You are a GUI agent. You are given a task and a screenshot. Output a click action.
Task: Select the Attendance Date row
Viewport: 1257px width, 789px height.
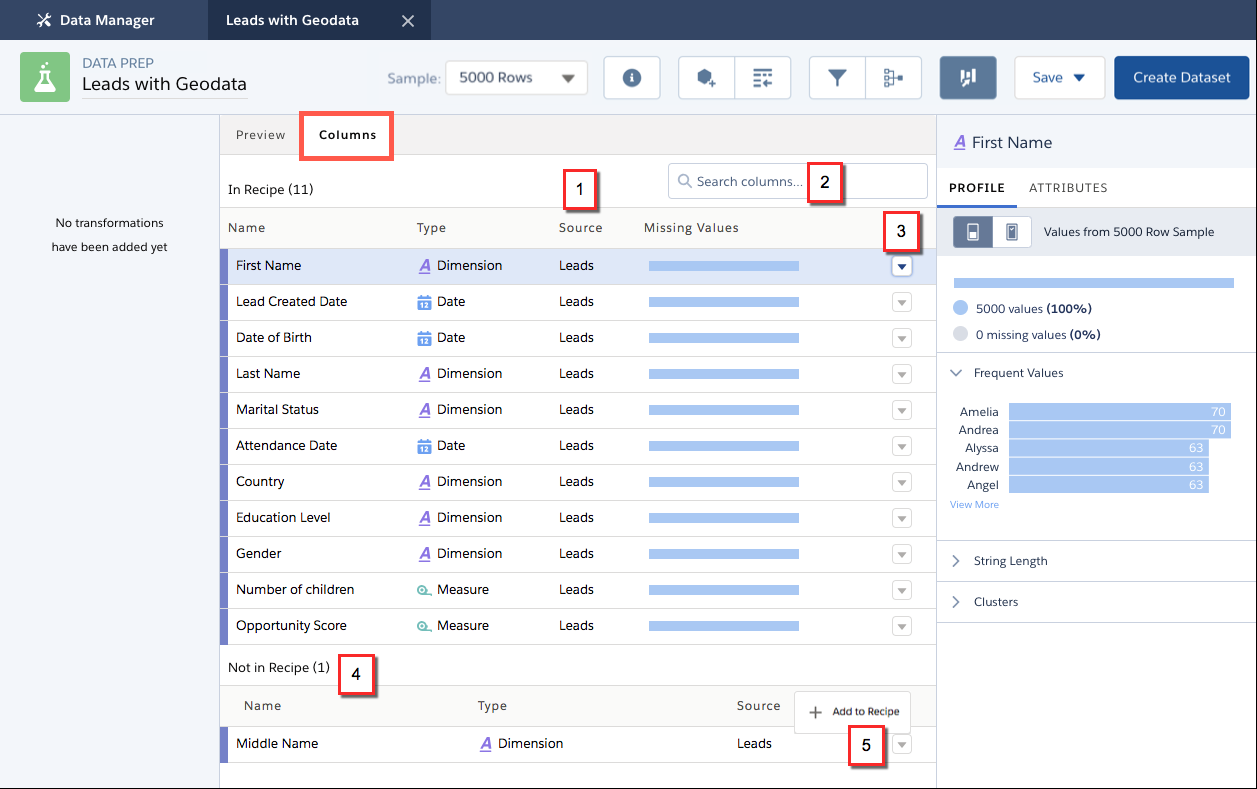(x=578, y=446)
